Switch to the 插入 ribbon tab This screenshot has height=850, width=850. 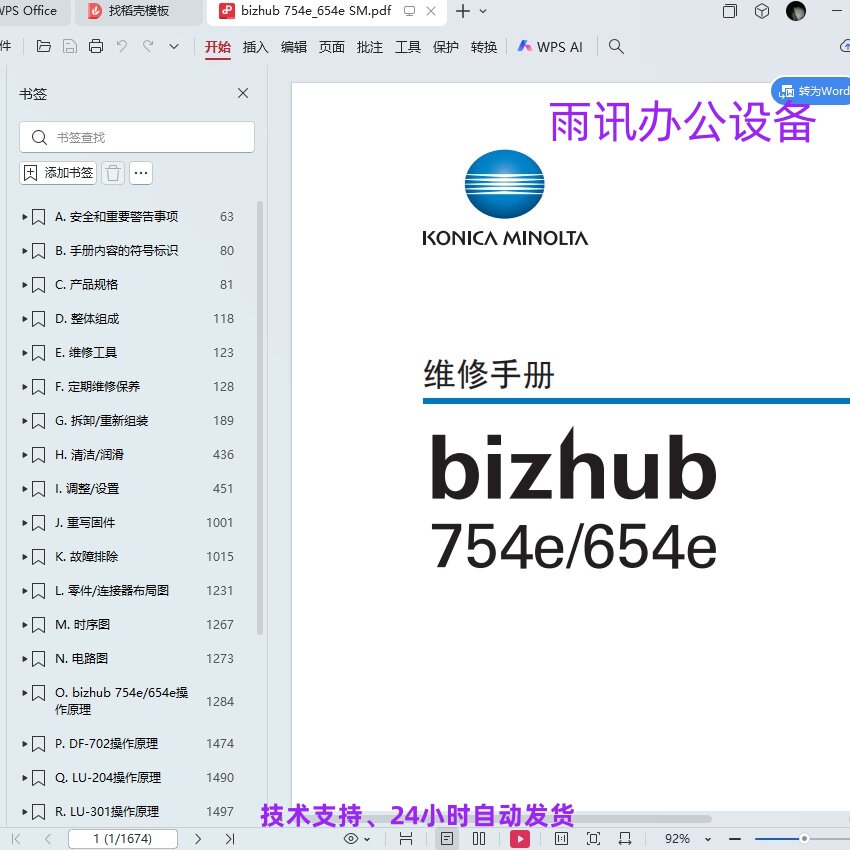(256, 47)
